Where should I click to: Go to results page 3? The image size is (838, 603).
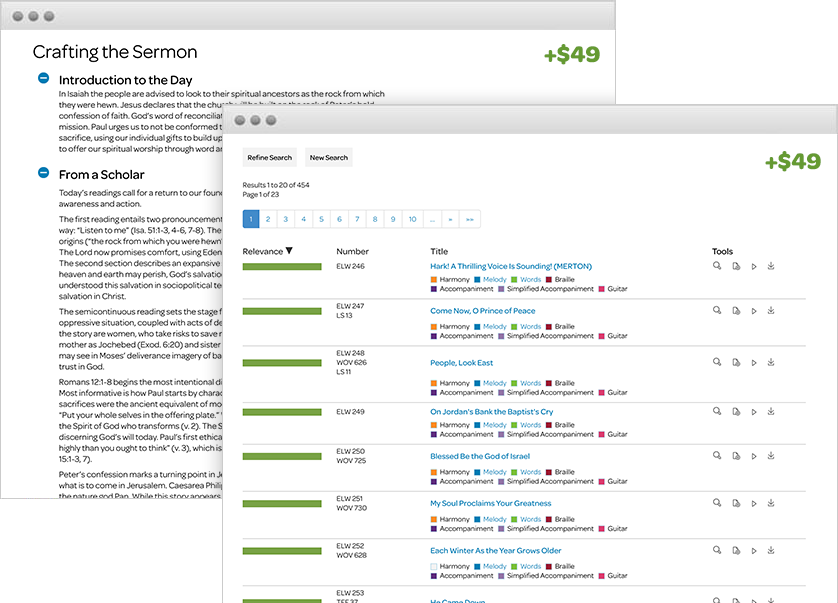(286, 219)
